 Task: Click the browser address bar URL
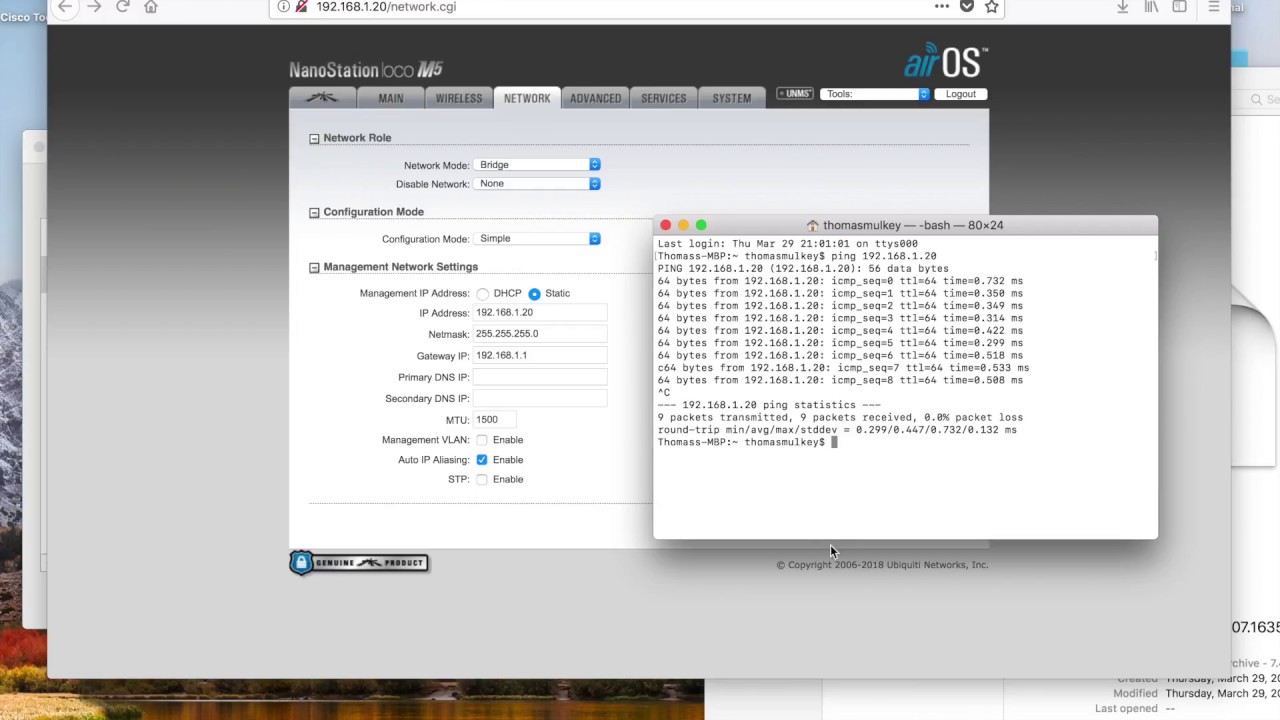386,6
